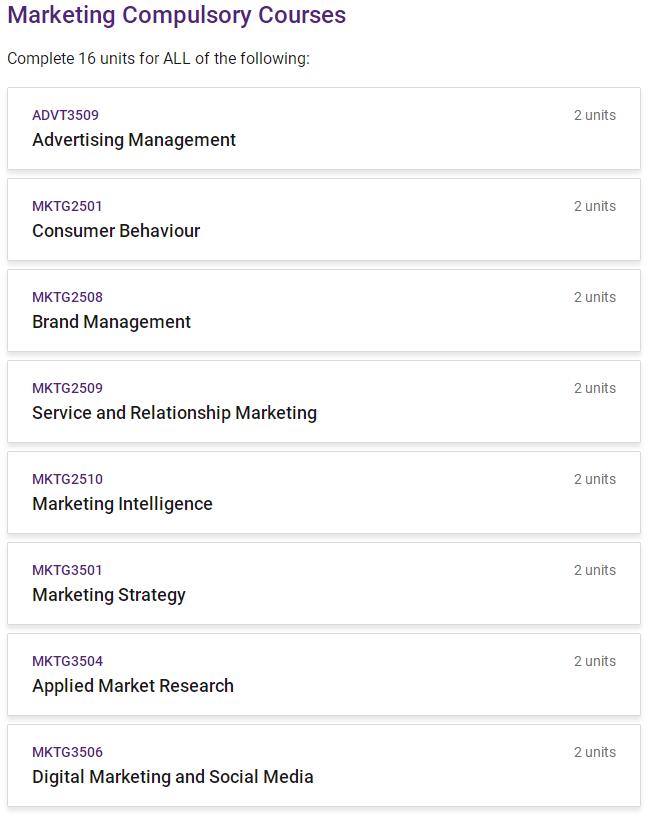Click the Brand Management course title
This screenshot has width=648, height=816.
tap(111, 322)
